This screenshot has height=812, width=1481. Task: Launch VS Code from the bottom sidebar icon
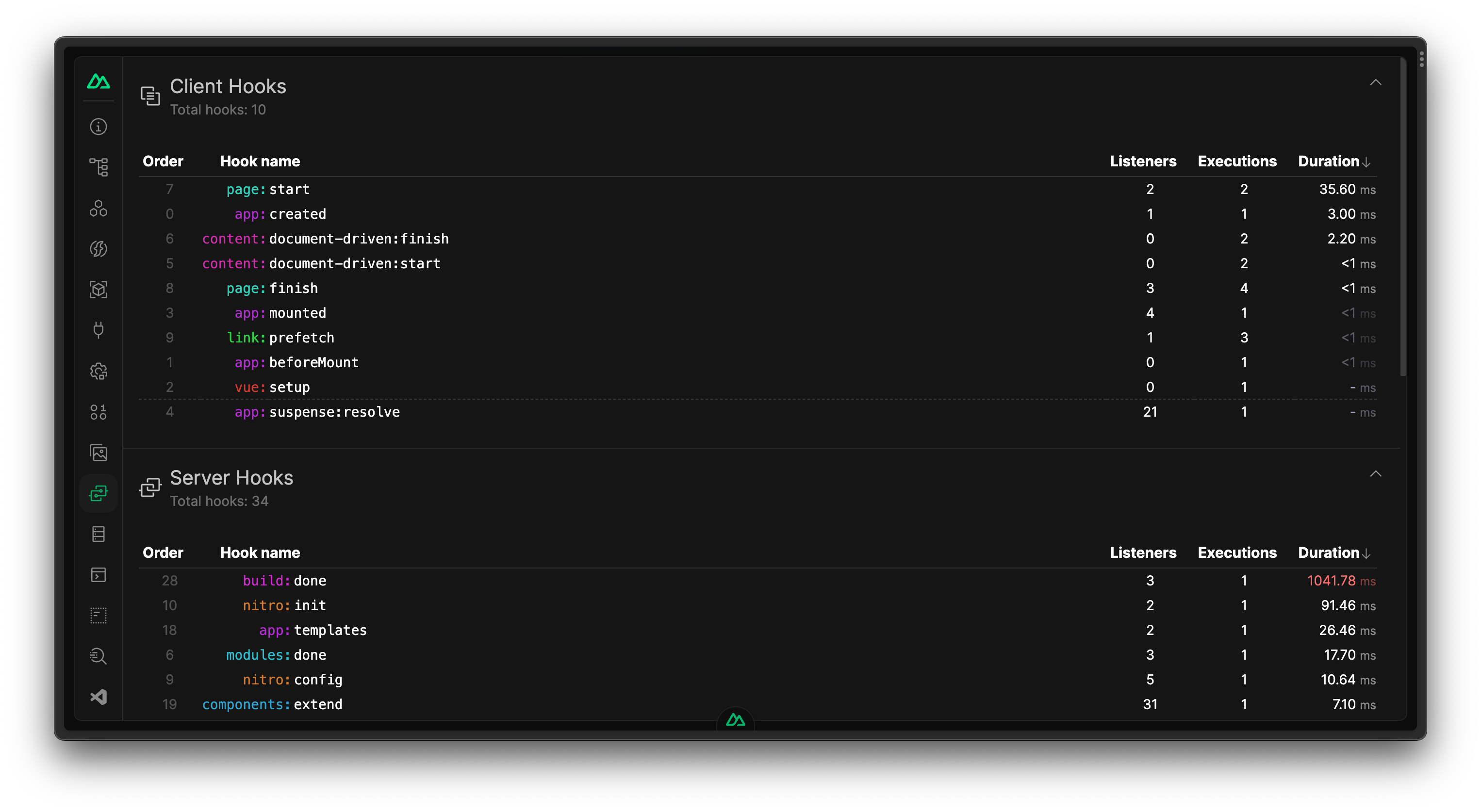click(x=99, y=697)
